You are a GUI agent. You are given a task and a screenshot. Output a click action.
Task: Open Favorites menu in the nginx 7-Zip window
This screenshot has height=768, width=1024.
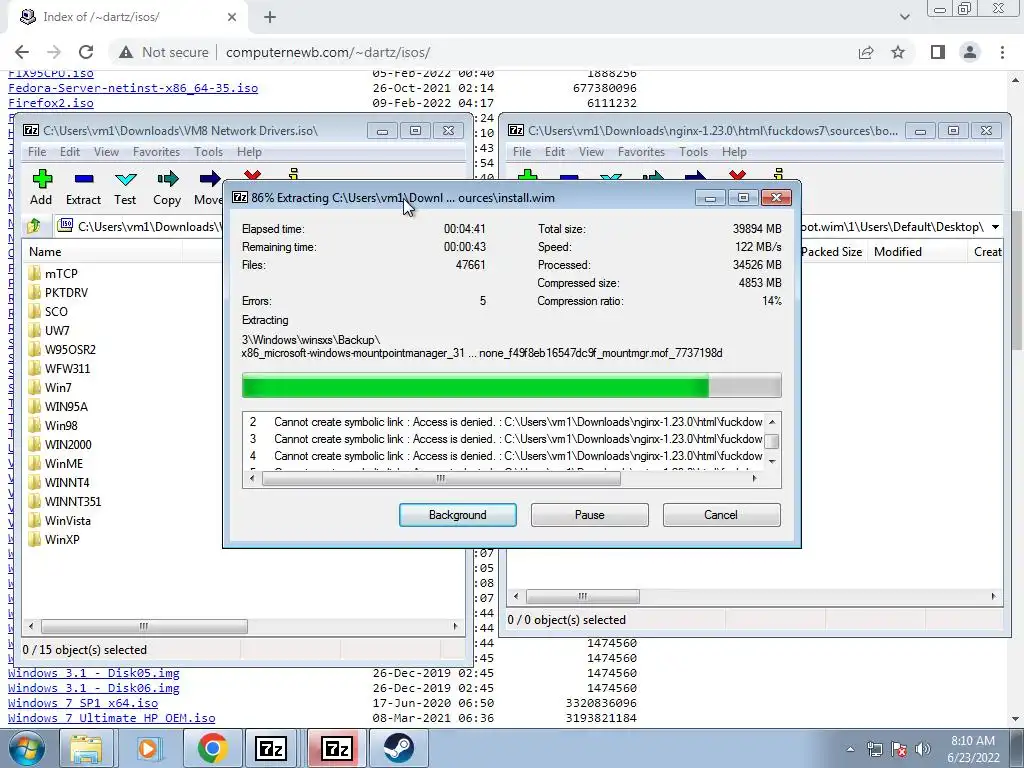point(641,152)
